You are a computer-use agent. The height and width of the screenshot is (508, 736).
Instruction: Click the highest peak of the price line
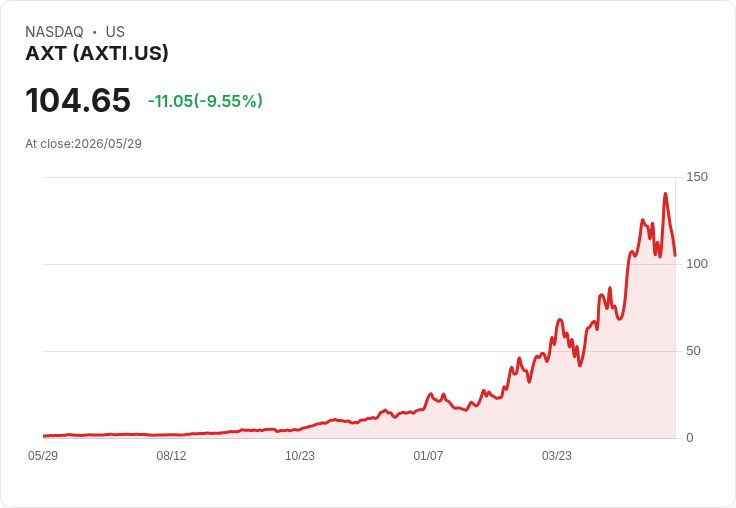click(665, 193)
